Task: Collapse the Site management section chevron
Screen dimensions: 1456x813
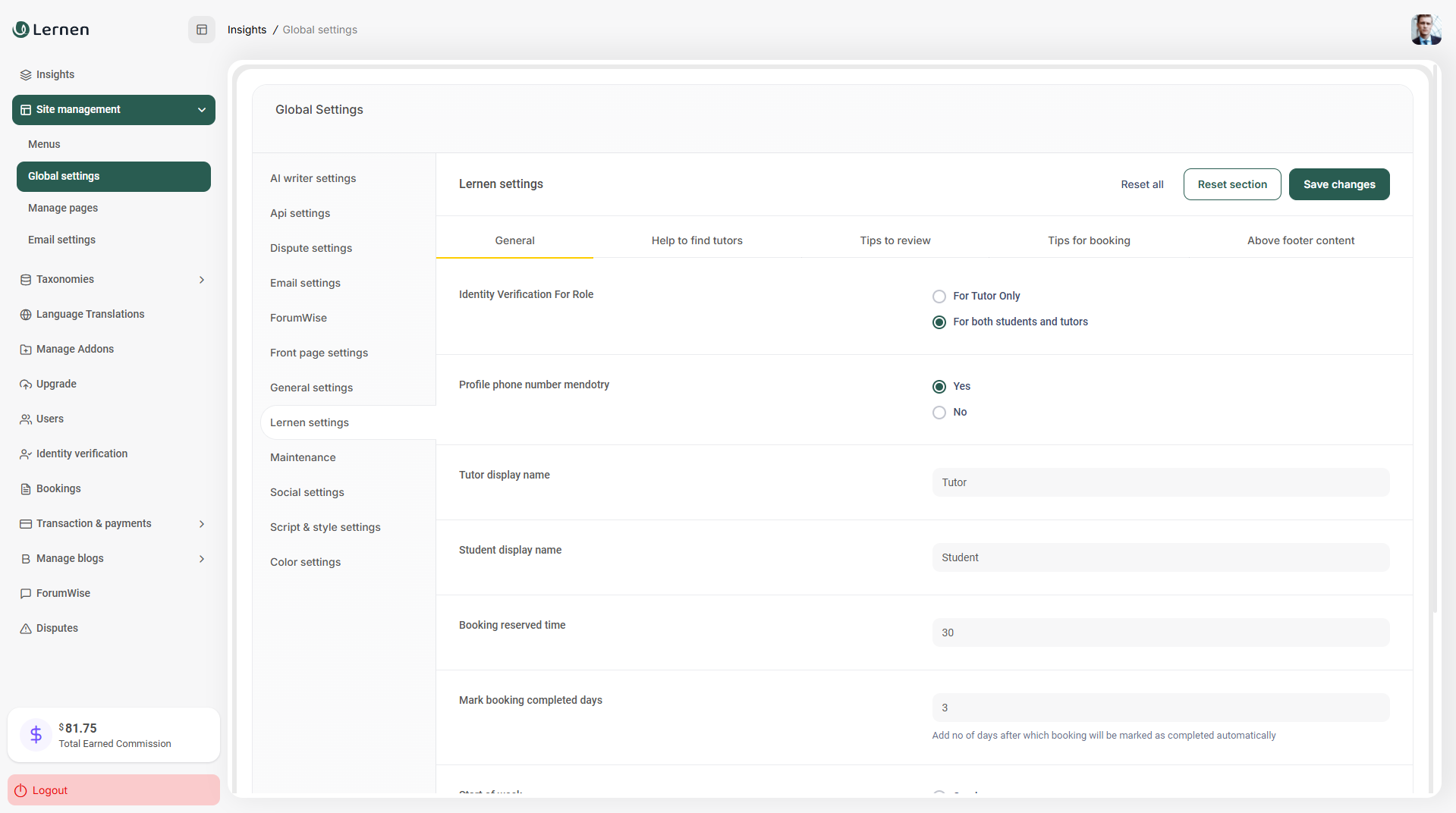Action: click(x=202, y=110)
